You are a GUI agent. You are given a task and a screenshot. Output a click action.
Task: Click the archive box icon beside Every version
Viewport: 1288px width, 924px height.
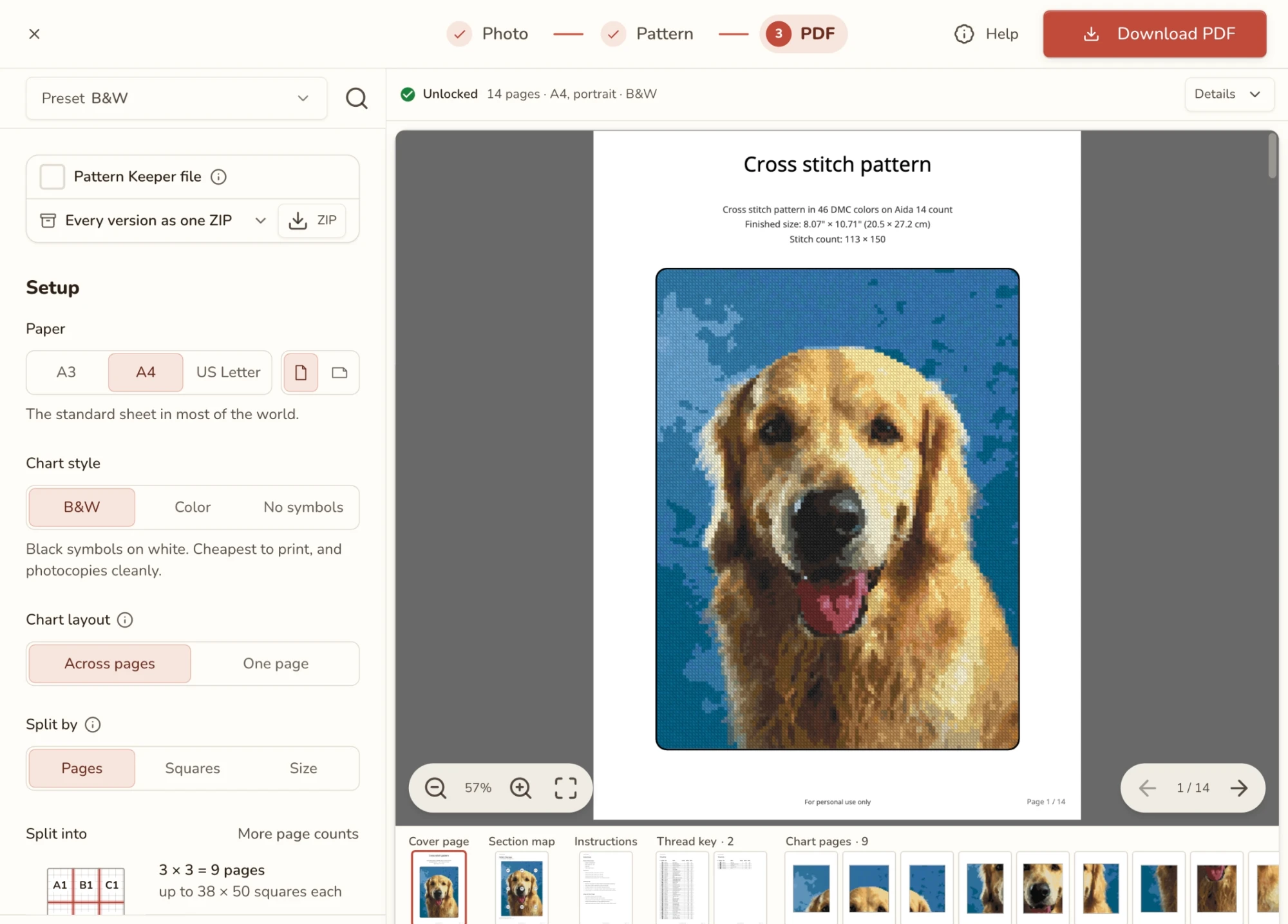click(x=48, y=220)
